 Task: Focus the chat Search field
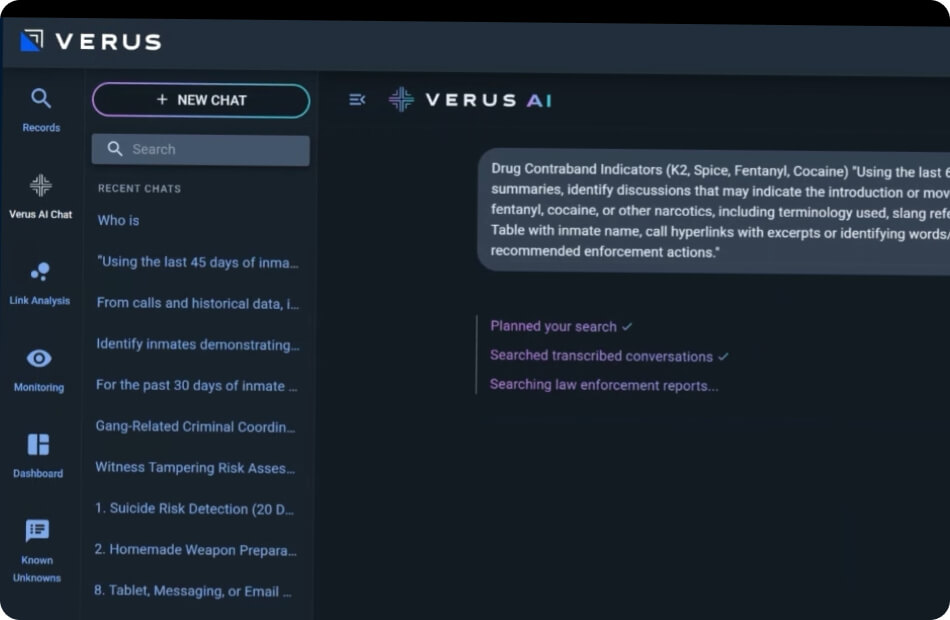pyautogui.click(x=201, y=149)
